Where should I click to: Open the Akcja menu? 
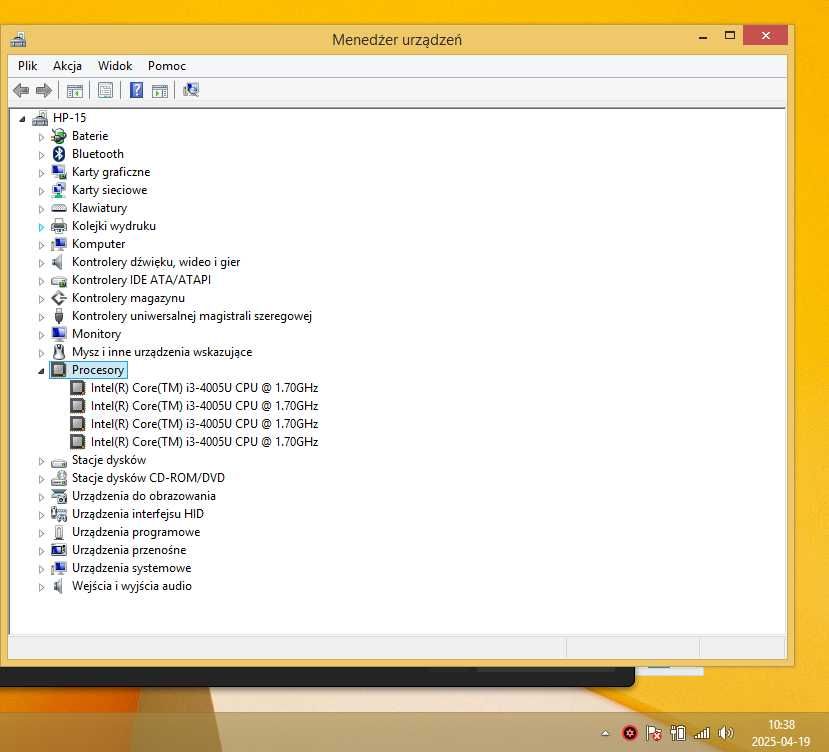tap(67, 66)
